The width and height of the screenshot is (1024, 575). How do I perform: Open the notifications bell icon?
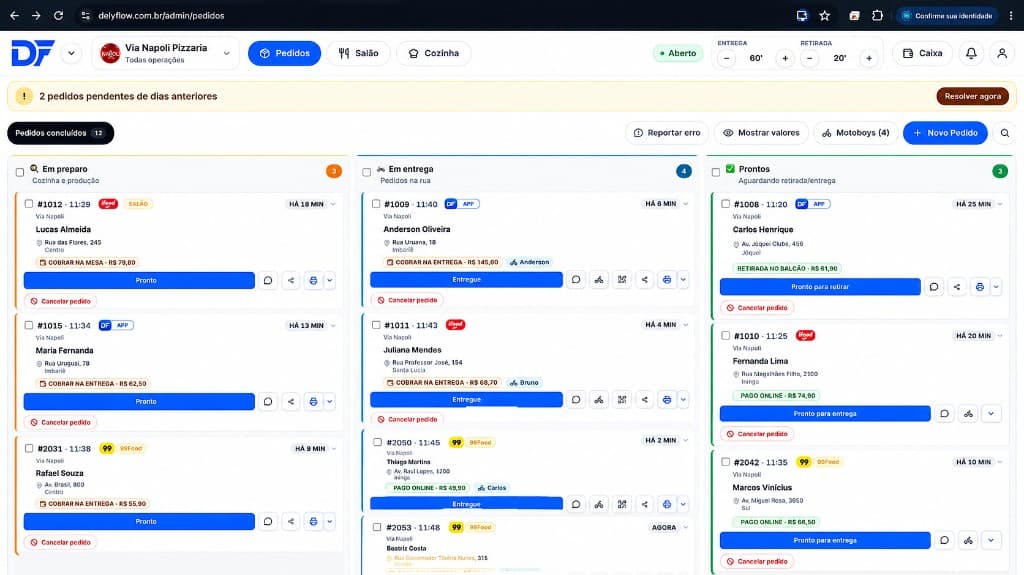tap(971, 53)
